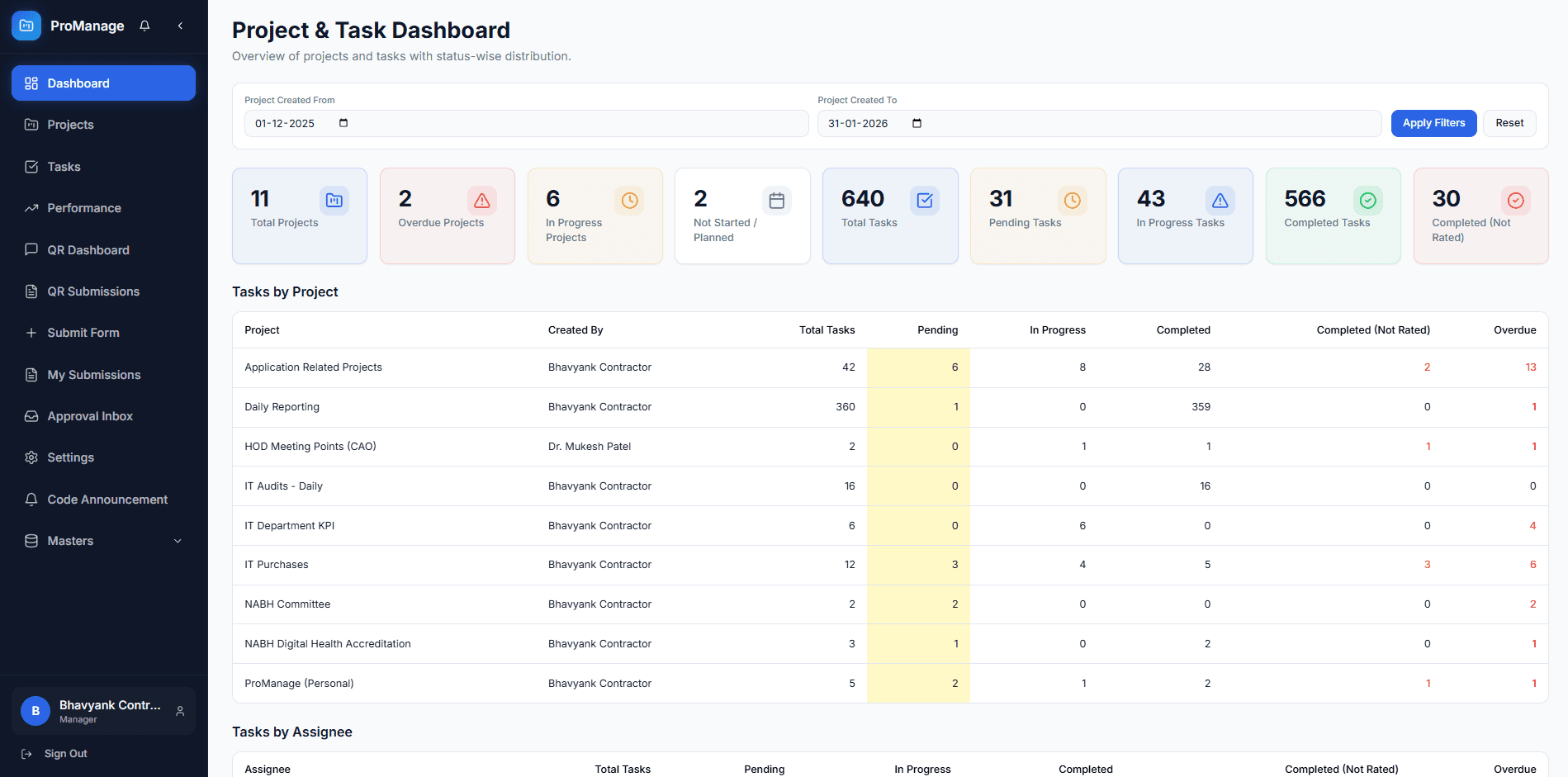This screenshot has height=777, width=1568.
Task: Open the Settings page
Action: 70,457
